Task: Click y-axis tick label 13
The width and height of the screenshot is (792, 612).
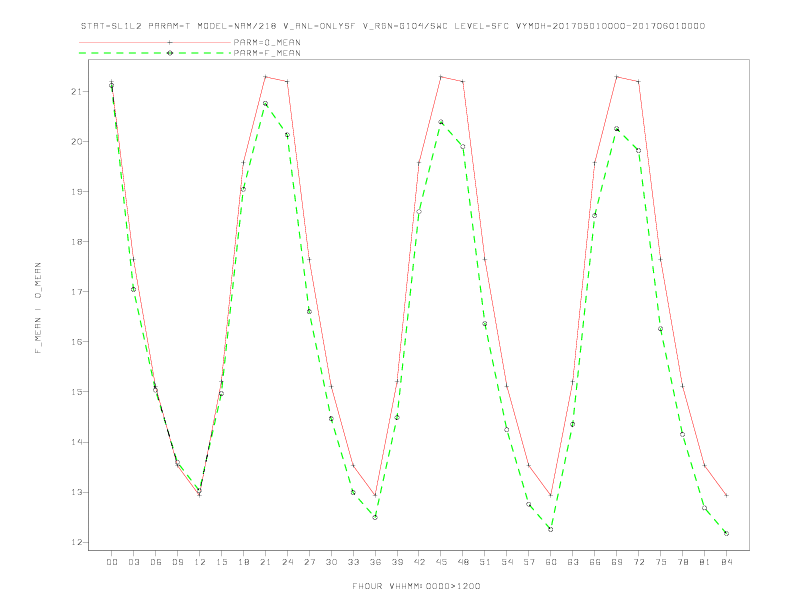Action: [x=77, y=492]
